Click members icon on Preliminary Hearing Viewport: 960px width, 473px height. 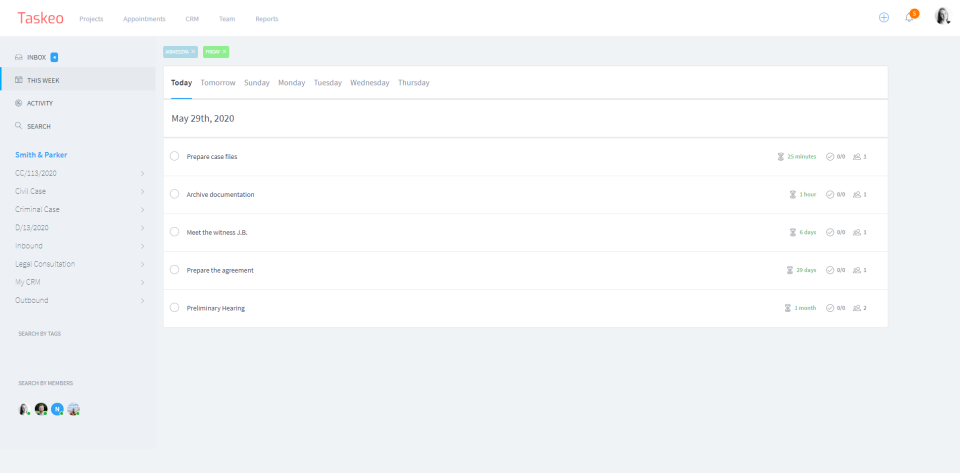tap(857, 308)
